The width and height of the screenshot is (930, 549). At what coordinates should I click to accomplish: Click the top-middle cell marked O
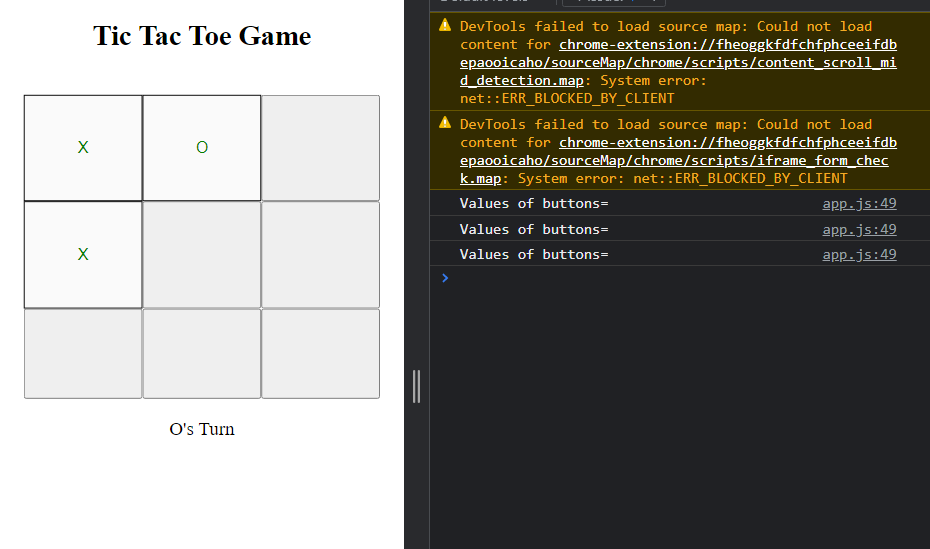[202, 148]
